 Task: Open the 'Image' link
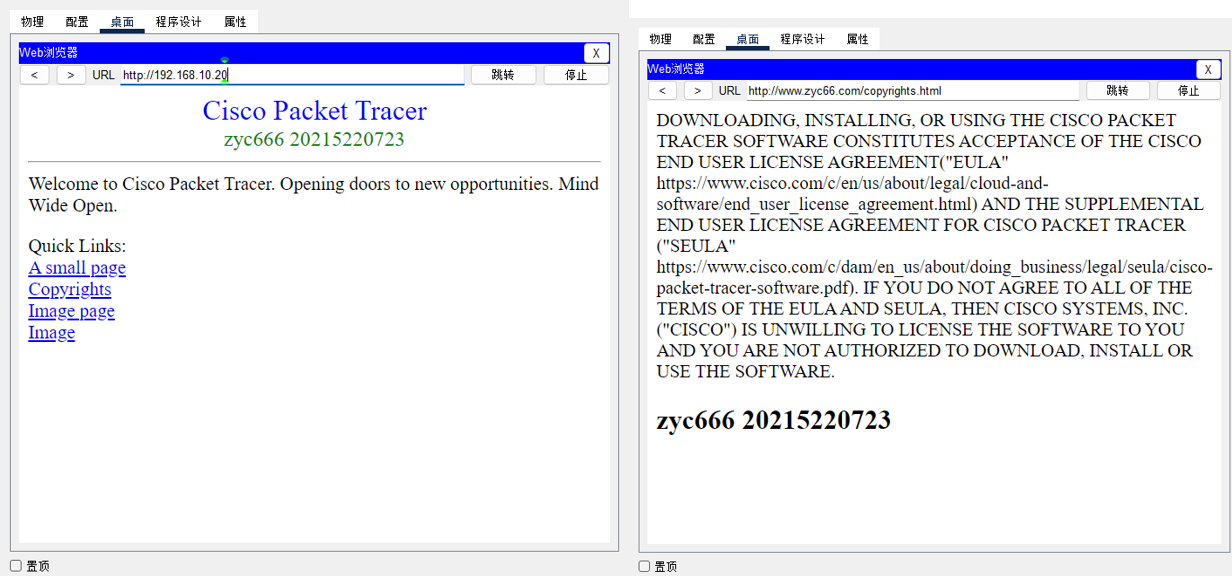click(51, 332)
